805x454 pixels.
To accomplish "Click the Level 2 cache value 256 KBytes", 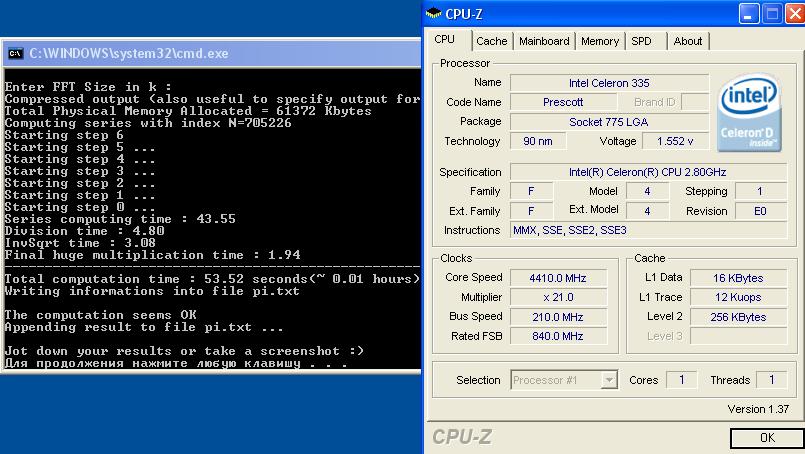I will [738, 317].
